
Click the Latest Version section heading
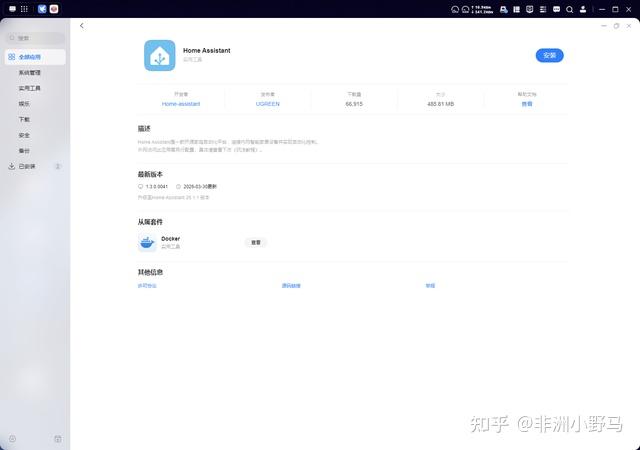[150, 174]
